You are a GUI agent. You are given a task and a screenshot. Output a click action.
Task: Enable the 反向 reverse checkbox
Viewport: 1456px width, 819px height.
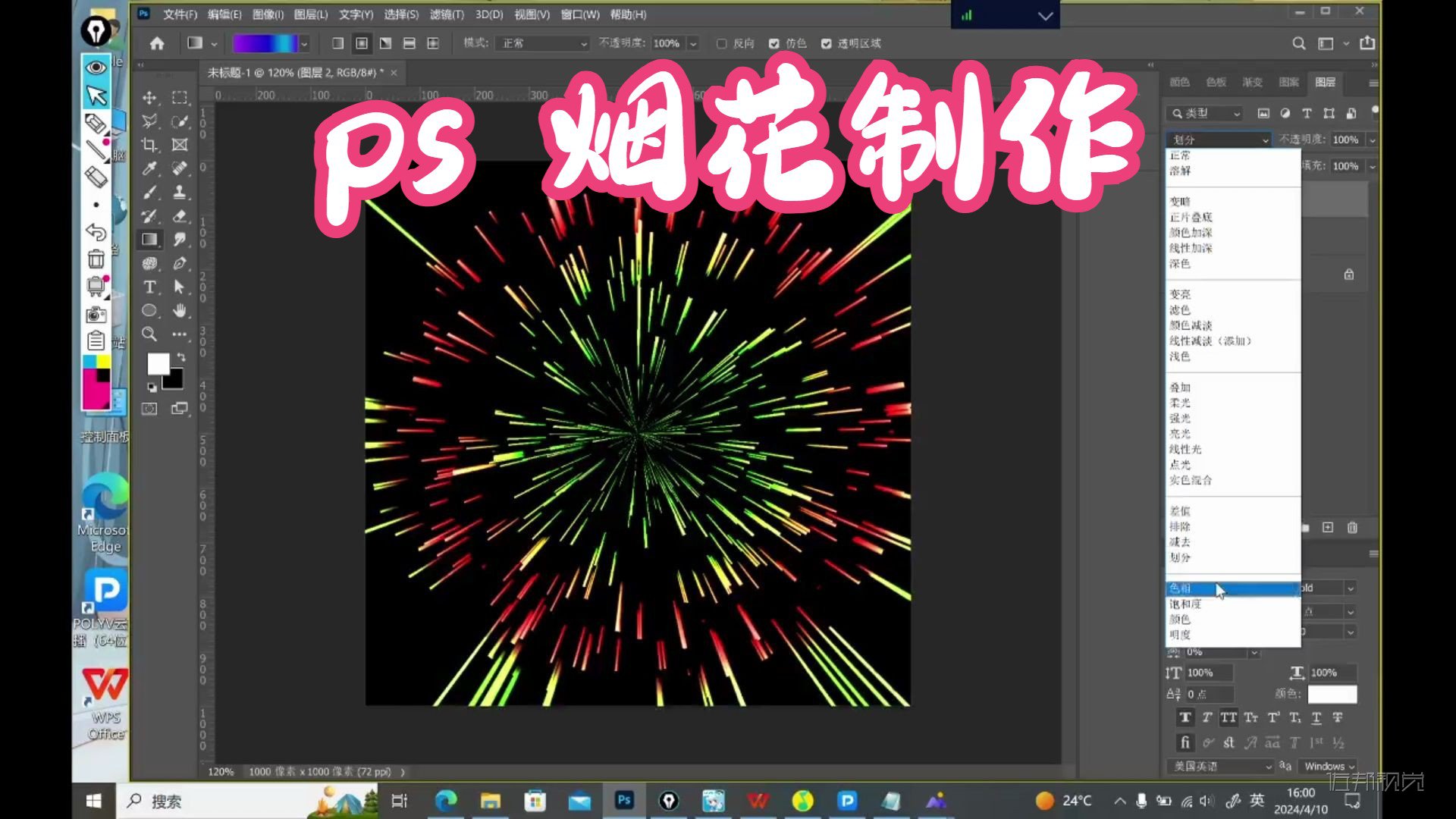(721, 43)
